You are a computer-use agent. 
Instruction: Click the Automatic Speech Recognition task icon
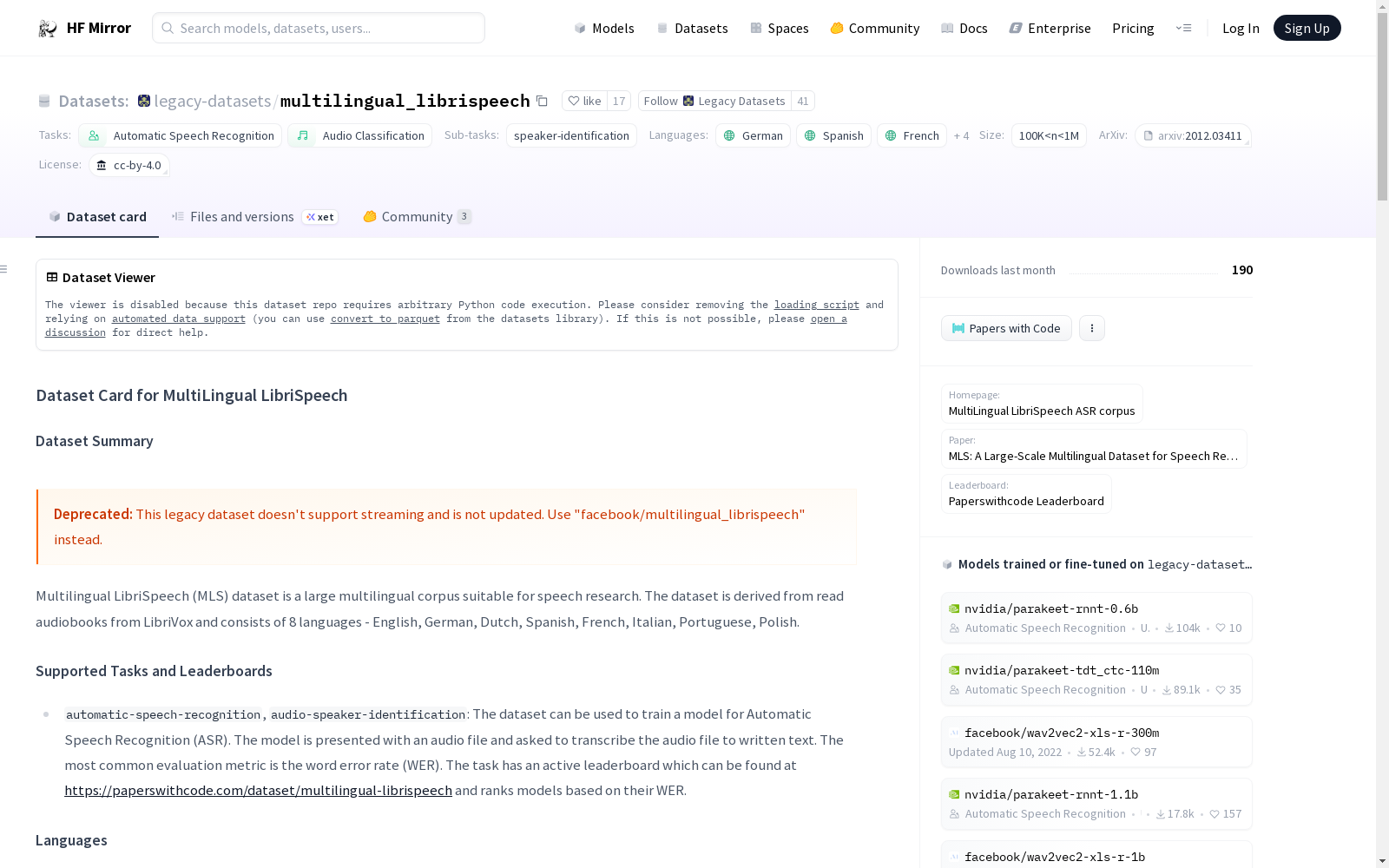(x=94, y=135)
